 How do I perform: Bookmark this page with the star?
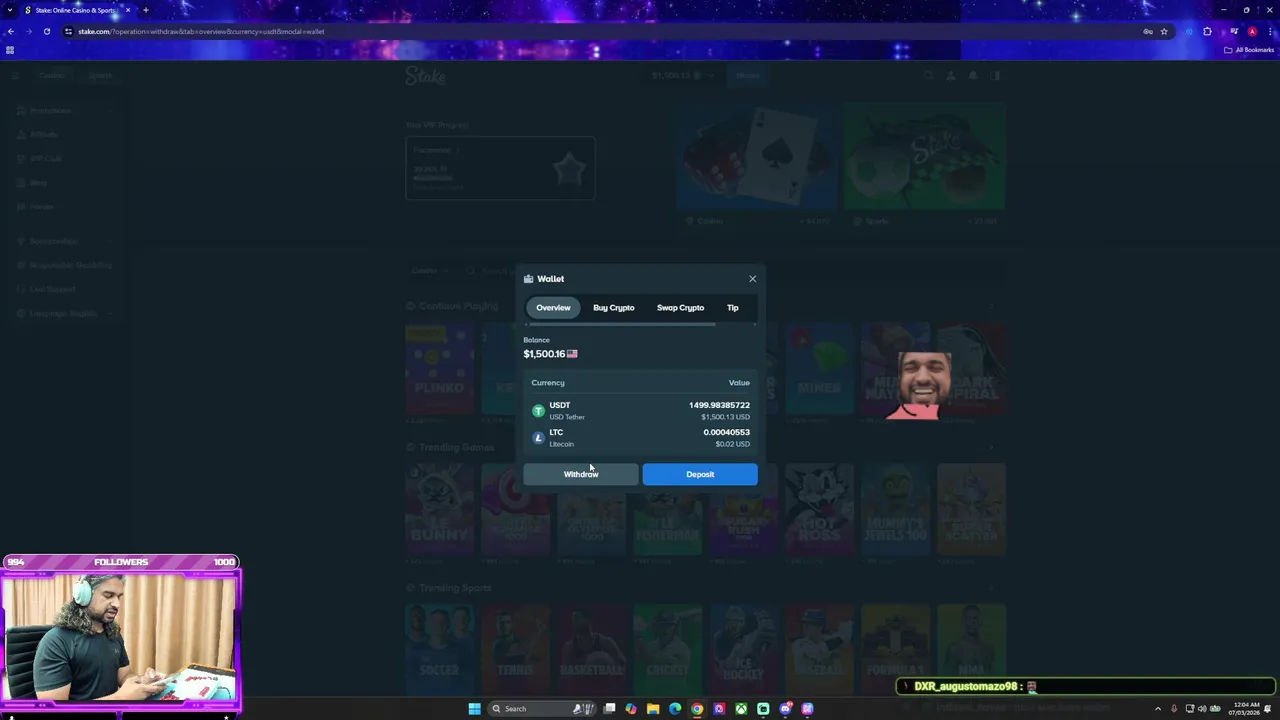1164,31
